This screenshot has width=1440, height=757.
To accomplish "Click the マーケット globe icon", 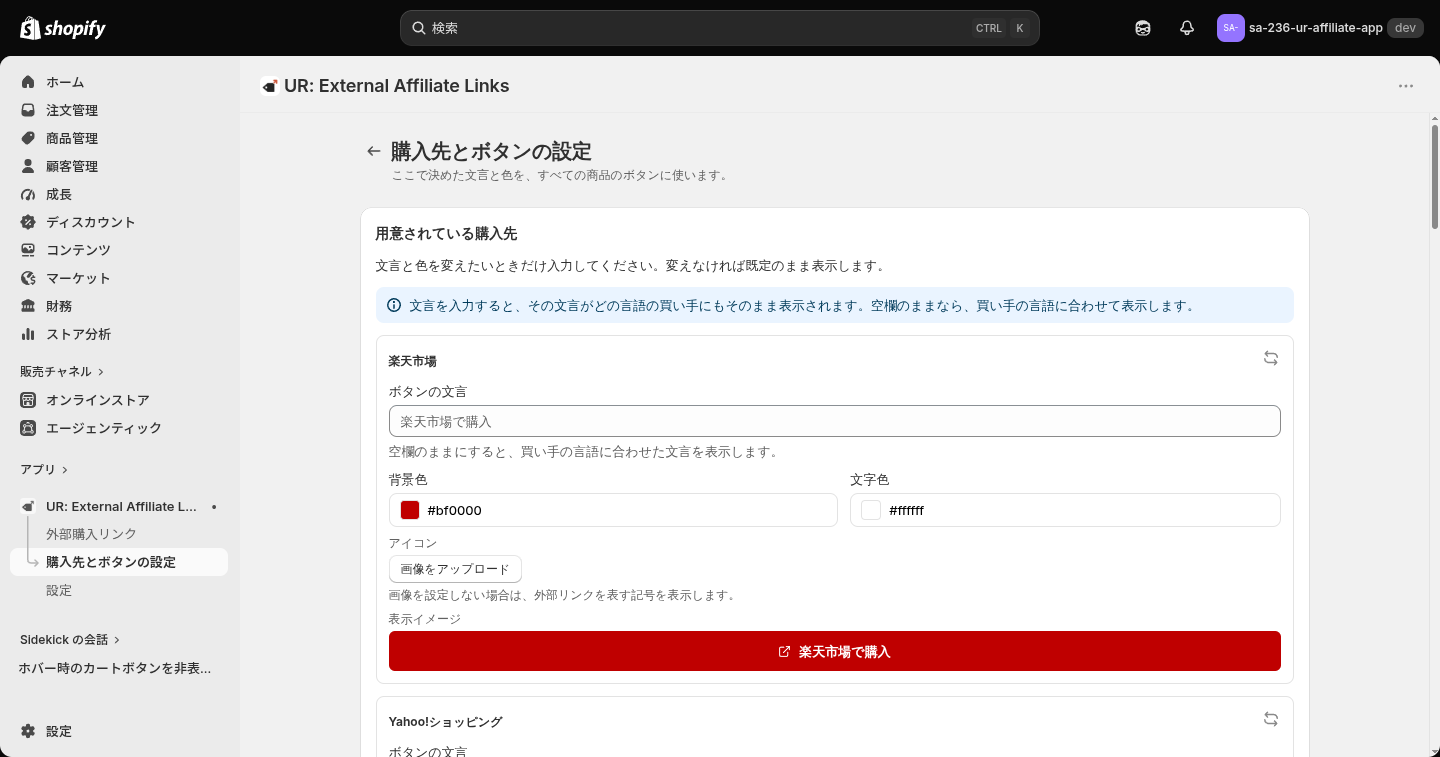I will click(x=28, y=278).
